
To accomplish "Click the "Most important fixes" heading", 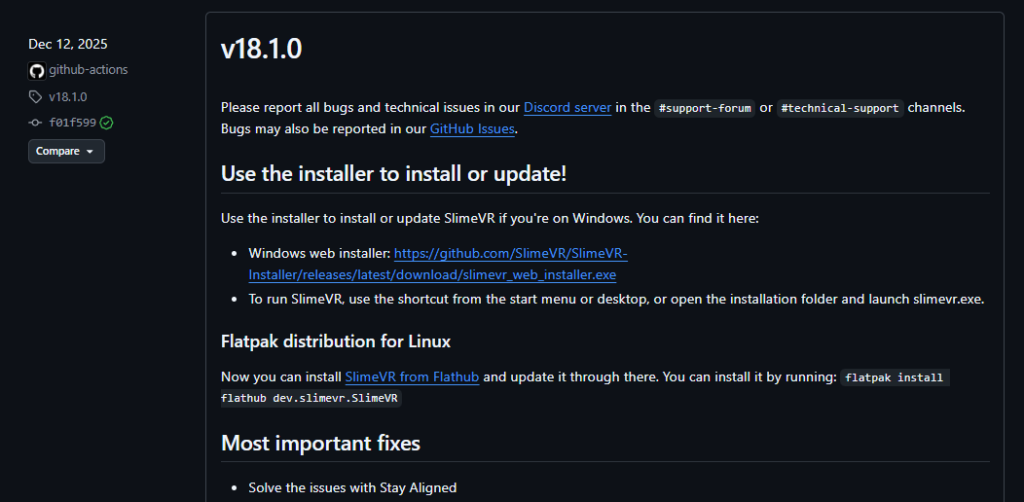I will click(x=320, y=443).
